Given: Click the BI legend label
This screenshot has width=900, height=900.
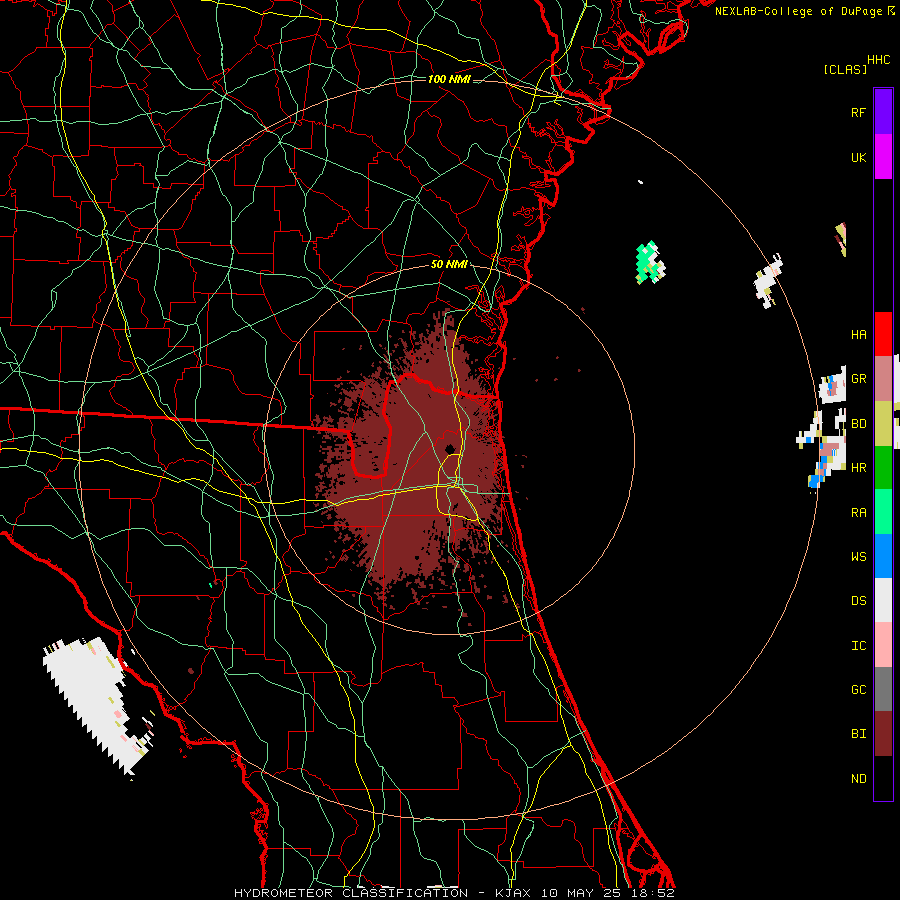Looking at the screenshot, I should (858, 734).
